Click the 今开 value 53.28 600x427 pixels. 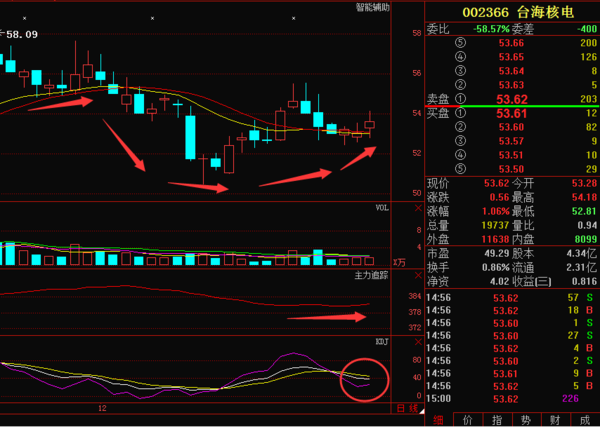tap(584, 183)
